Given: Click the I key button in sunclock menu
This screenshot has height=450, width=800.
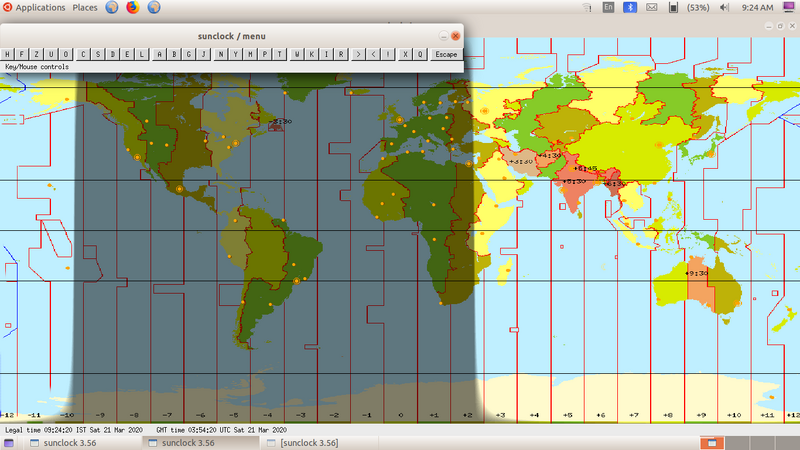Looking at the screenshot, I should (327, 54).
